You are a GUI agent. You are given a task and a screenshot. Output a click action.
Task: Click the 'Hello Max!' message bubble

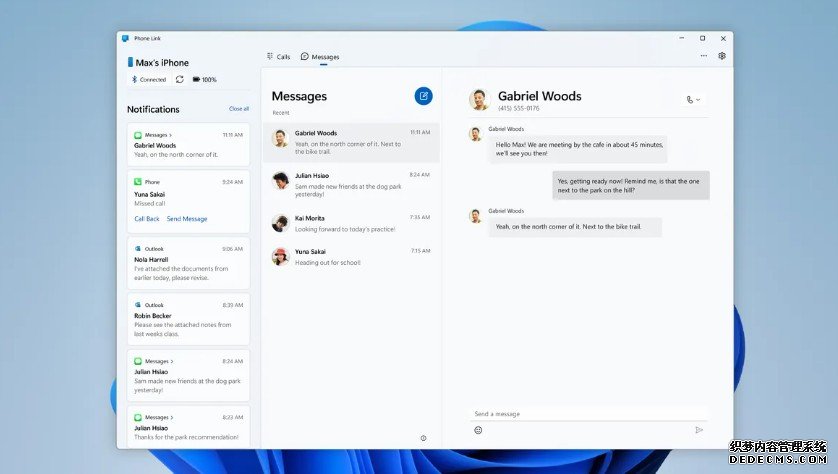click(x=578, y=149)
